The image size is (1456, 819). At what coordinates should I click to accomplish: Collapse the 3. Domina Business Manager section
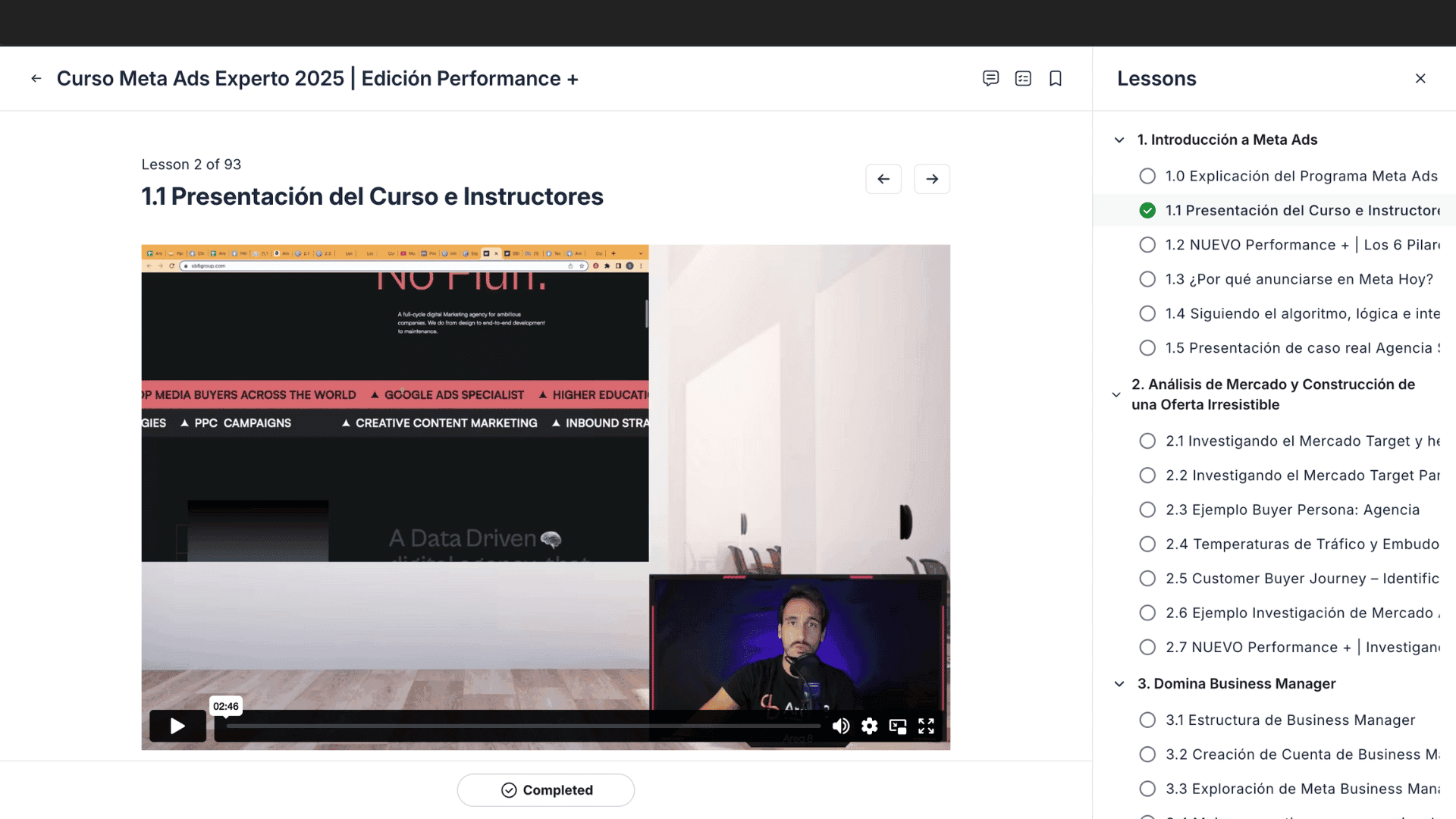point(1119,684)
